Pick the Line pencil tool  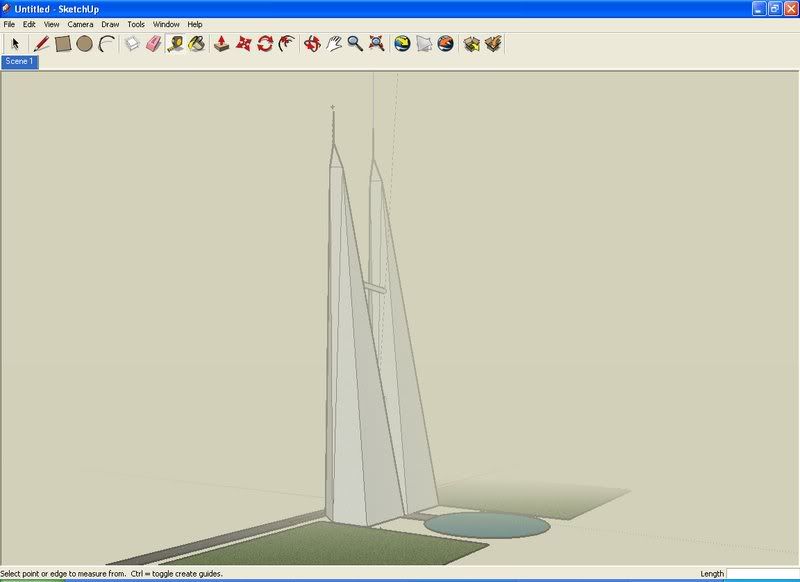(41, 44)
